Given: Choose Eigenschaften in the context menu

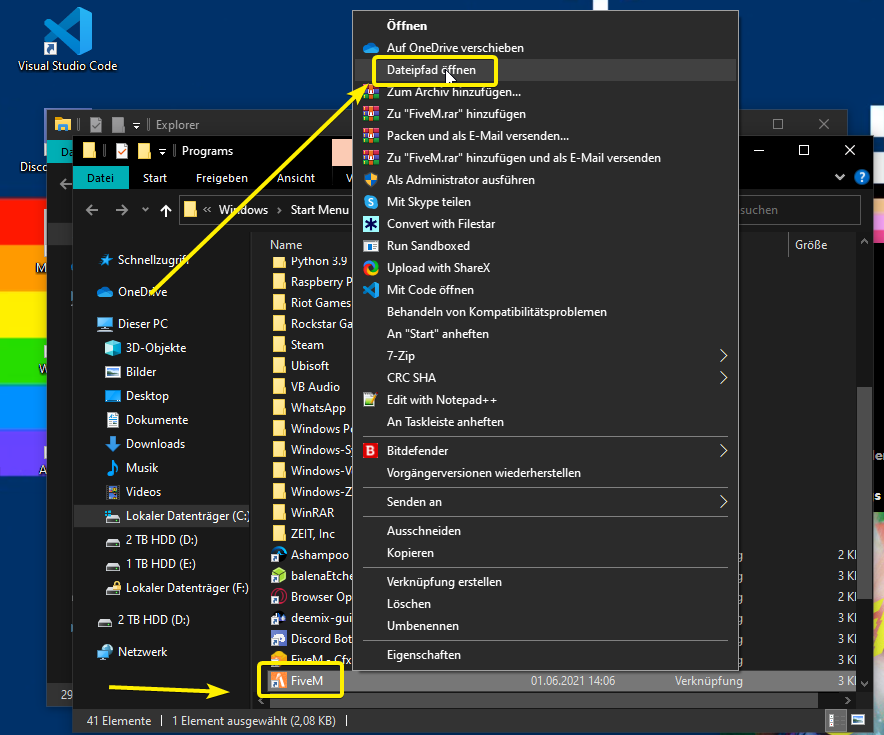Looking at the screenshot, I should (424, 655).
